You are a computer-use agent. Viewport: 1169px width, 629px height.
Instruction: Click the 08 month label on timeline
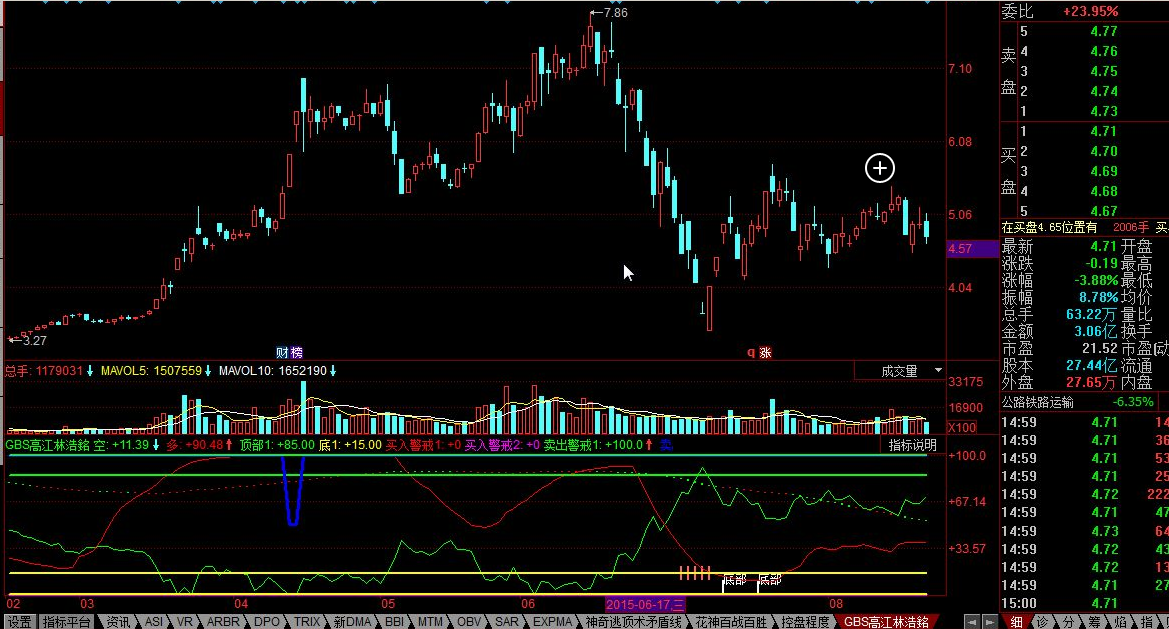tap(836, 604)
